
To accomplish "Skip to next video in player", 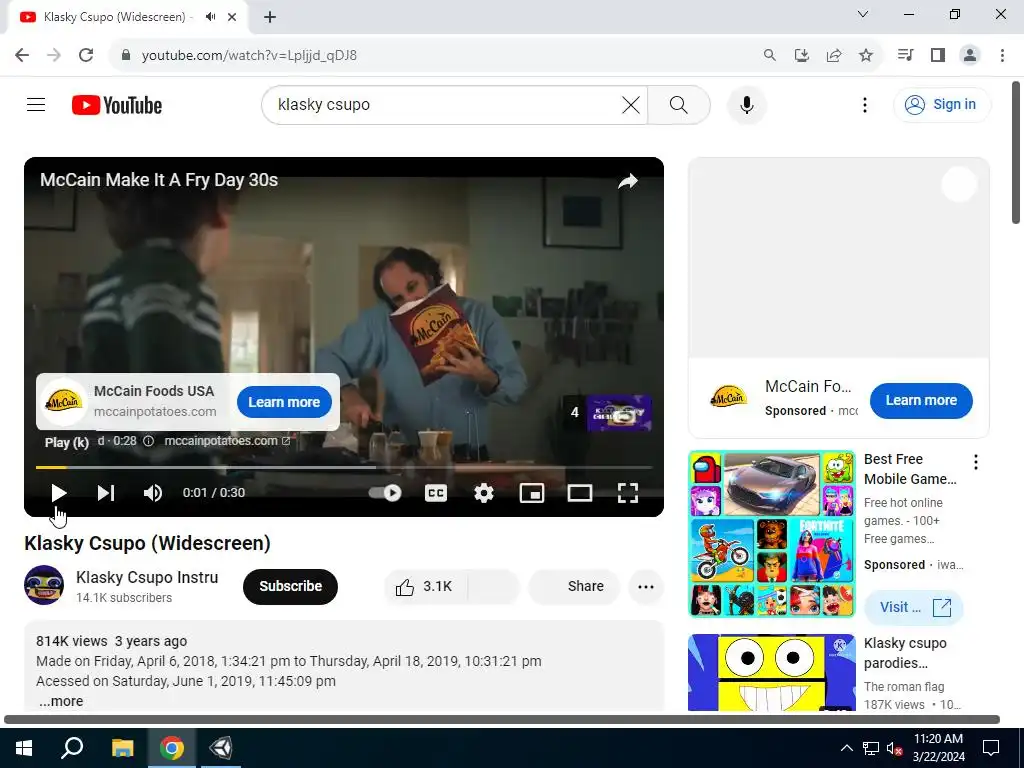I will coord(106,493).
